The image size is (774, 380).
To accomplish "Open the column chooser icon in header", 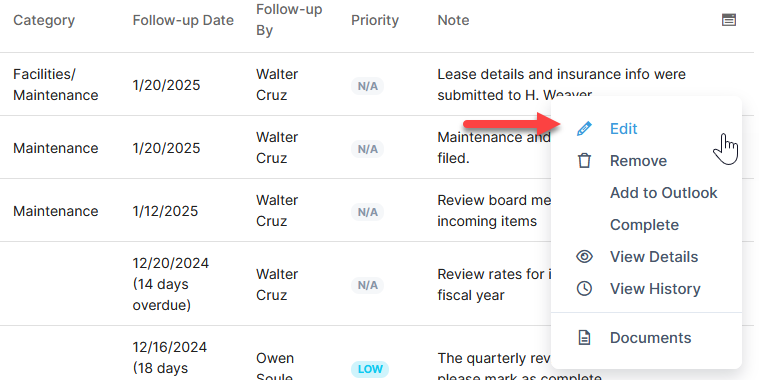I will pos(729,20).
